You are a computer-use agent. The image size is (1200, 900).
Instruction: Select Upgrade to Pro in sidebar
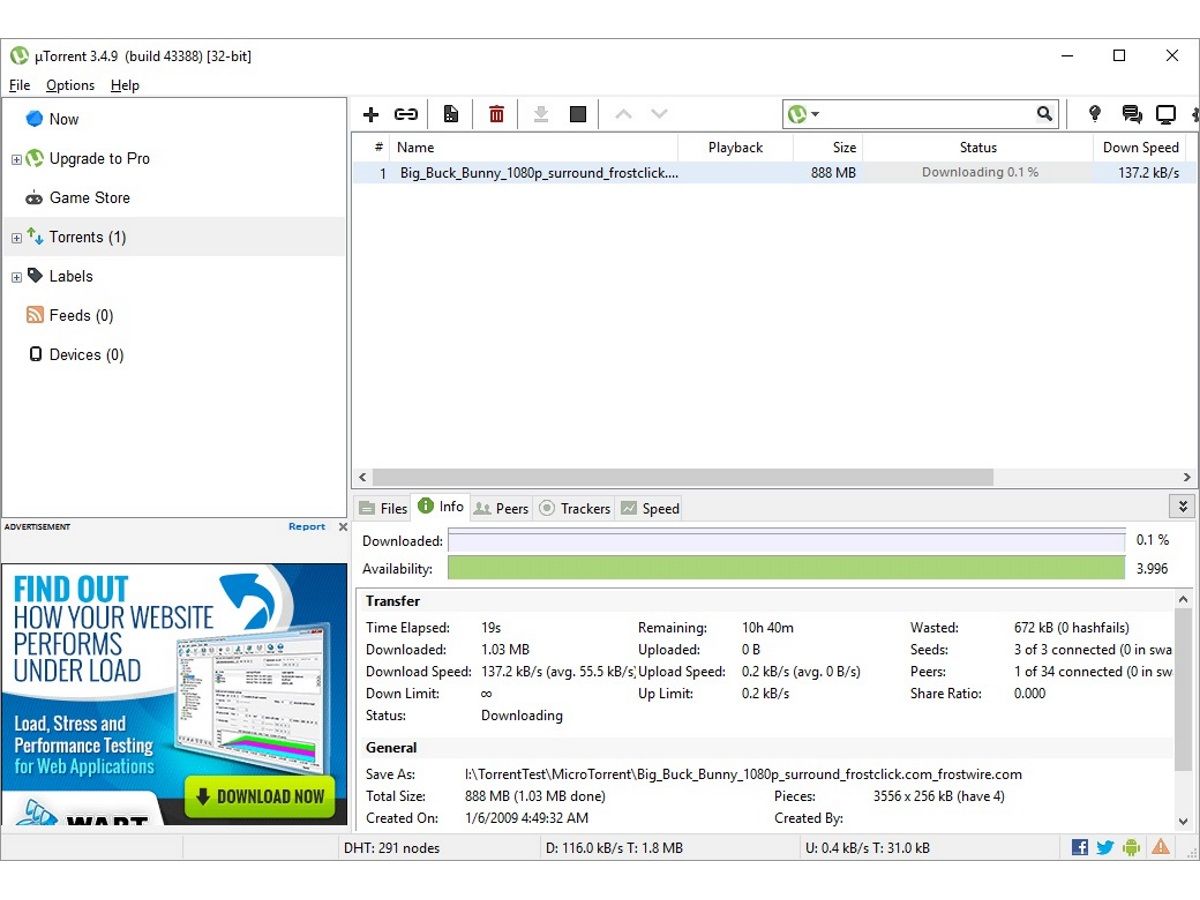(x=99, y=158)
